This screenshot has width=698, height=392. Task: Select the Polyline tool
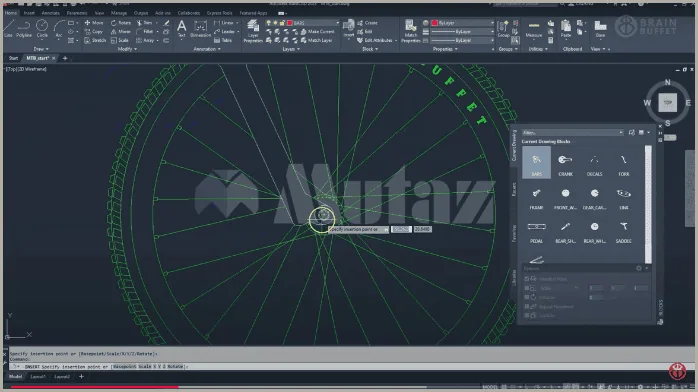pyautogui.click(x=24, y=28)
